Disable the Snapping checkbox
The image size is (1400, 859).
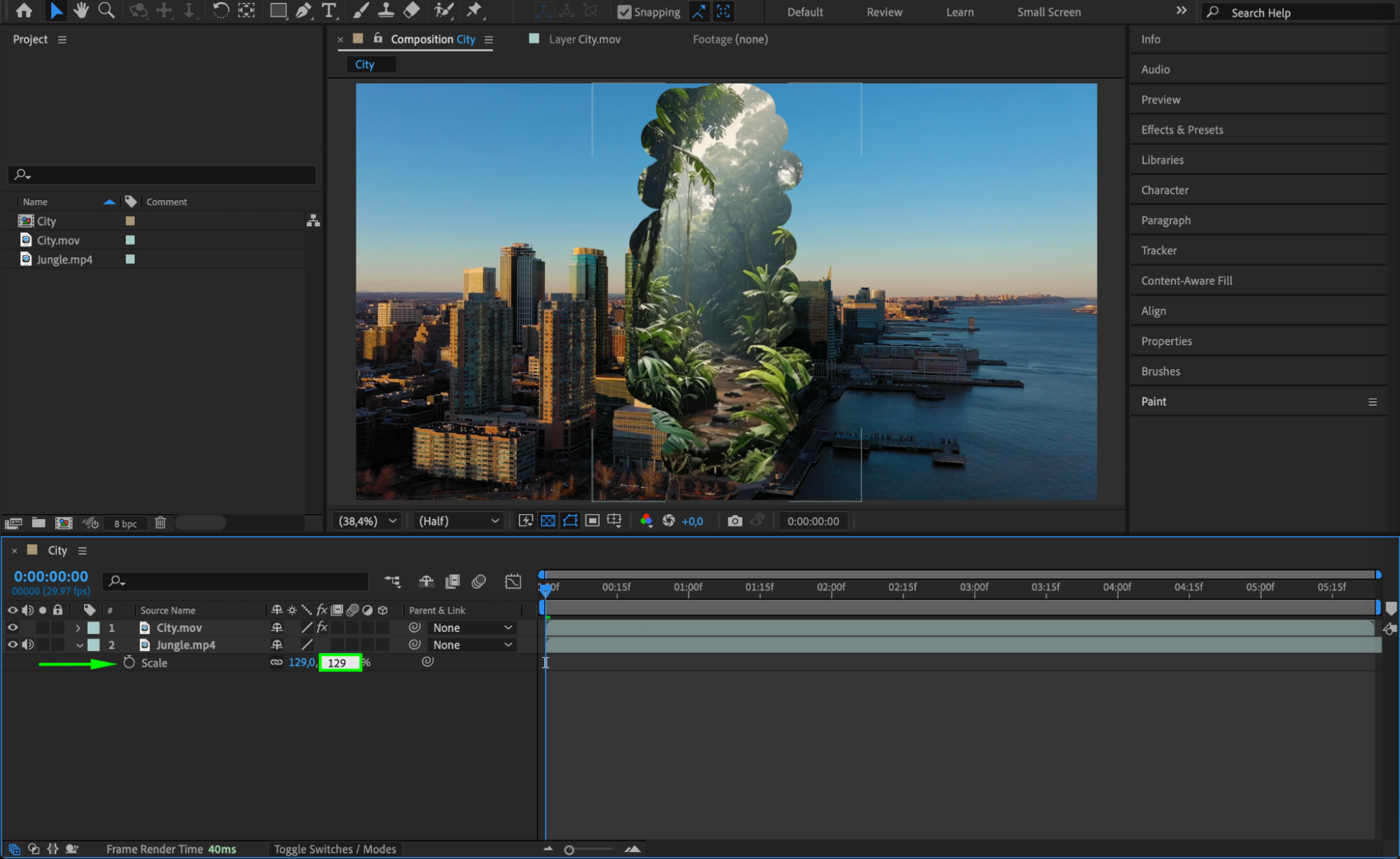624,12
